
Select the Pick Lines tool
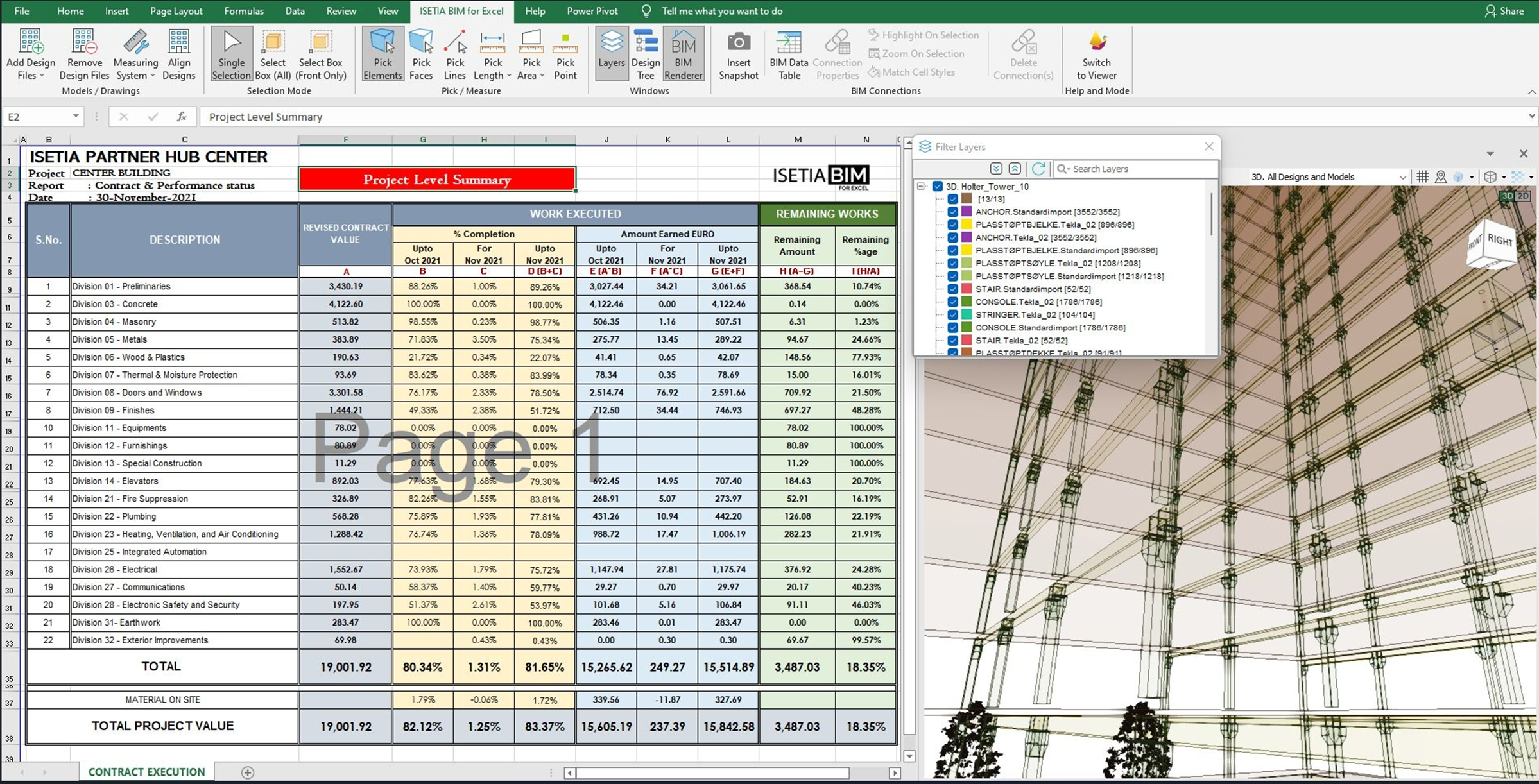coord(455,55)
